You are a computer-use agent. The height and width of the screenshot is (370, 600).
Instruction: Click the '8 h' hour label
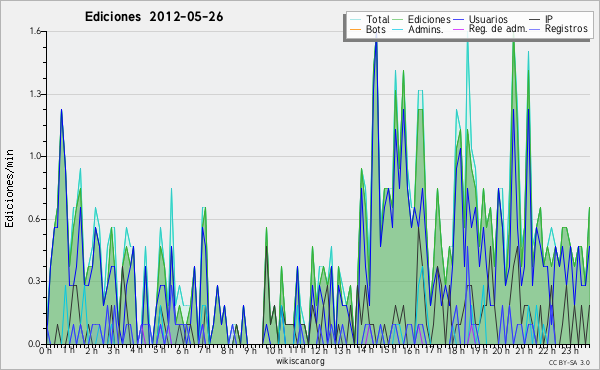click(227, 351)
